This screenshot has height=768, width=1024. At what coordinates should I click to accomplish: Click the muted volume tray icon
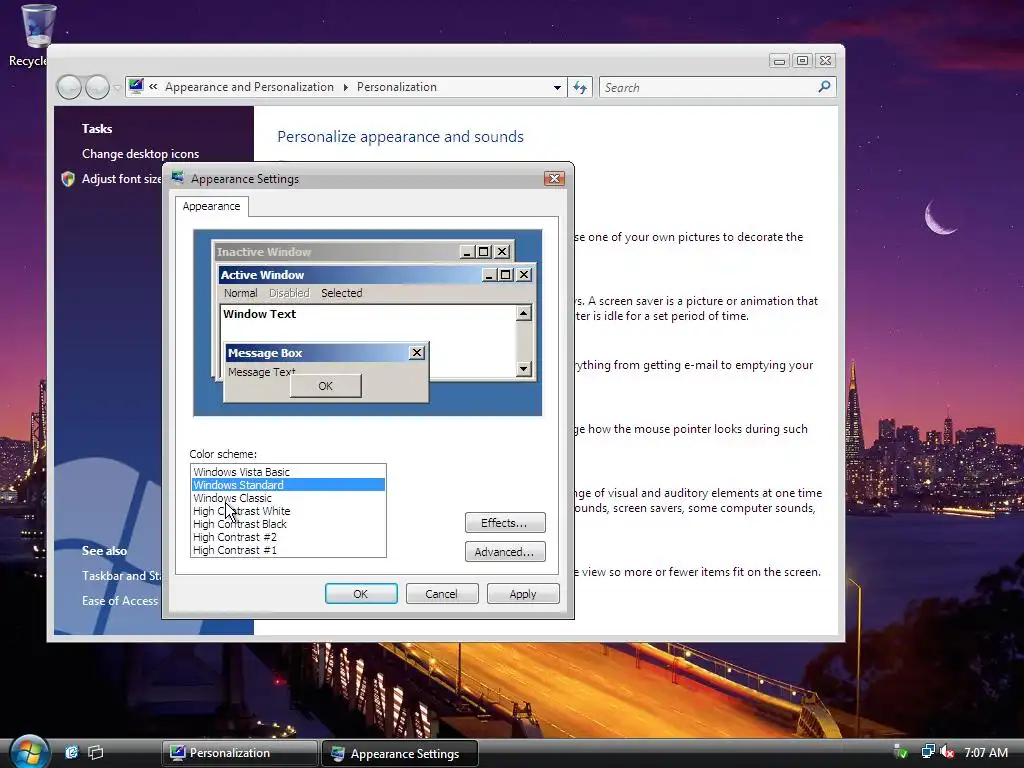pyautogui.click(x=946, y=752)
